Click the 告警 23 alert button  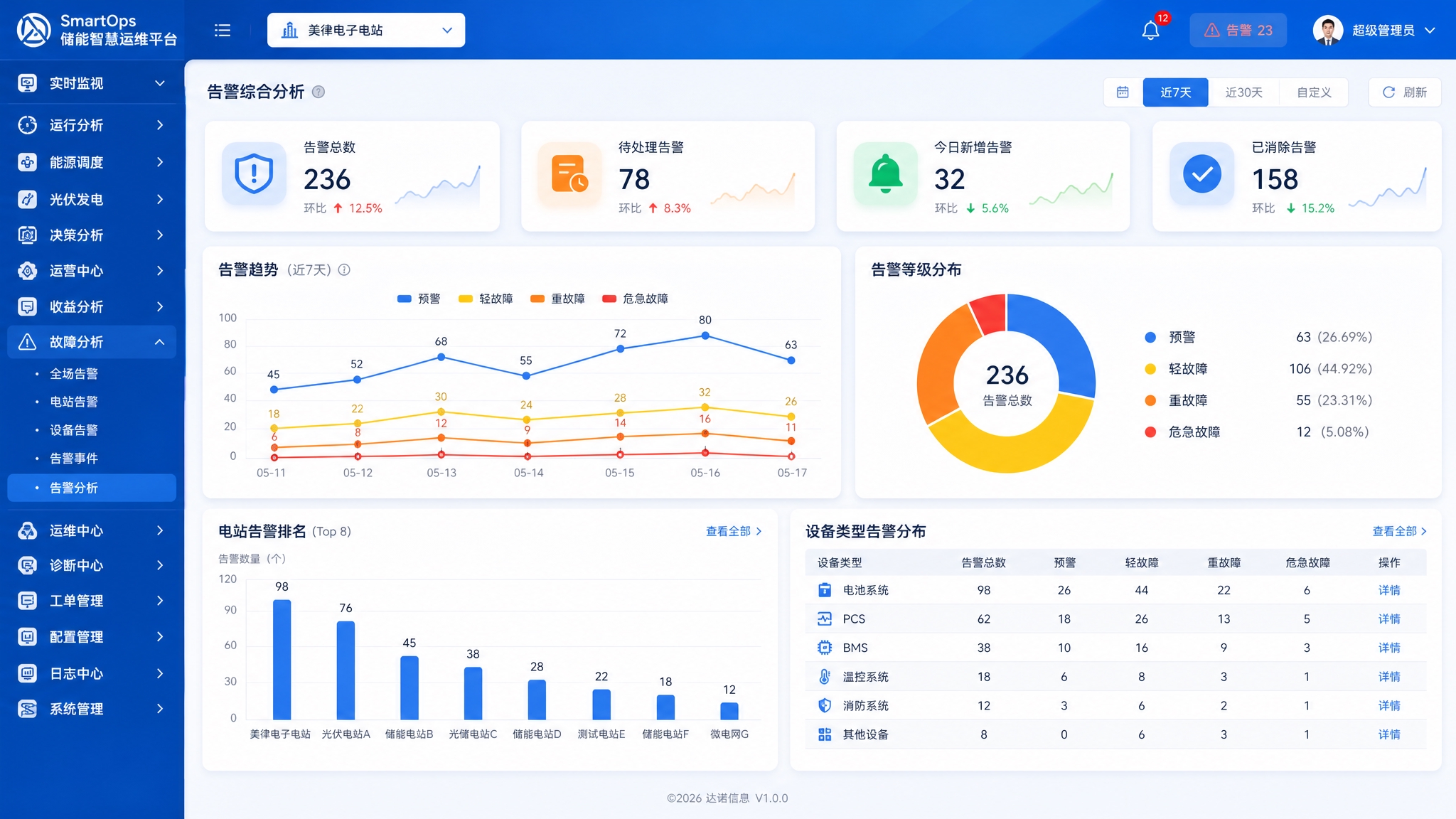(1238, 31)
